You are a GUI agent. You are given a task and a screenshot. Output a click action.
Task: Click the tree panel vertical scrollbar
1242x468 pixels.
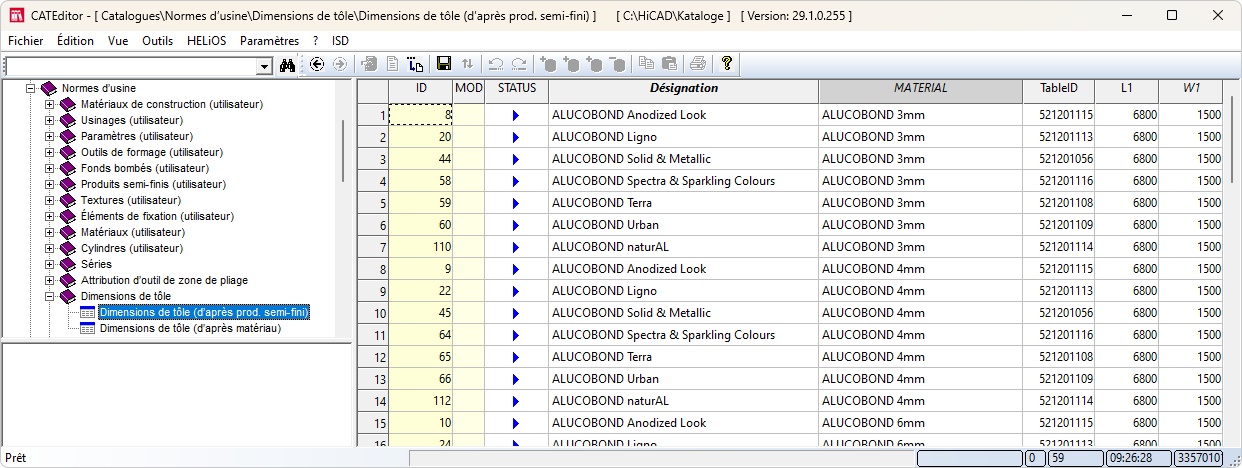(x=344, y=150)
